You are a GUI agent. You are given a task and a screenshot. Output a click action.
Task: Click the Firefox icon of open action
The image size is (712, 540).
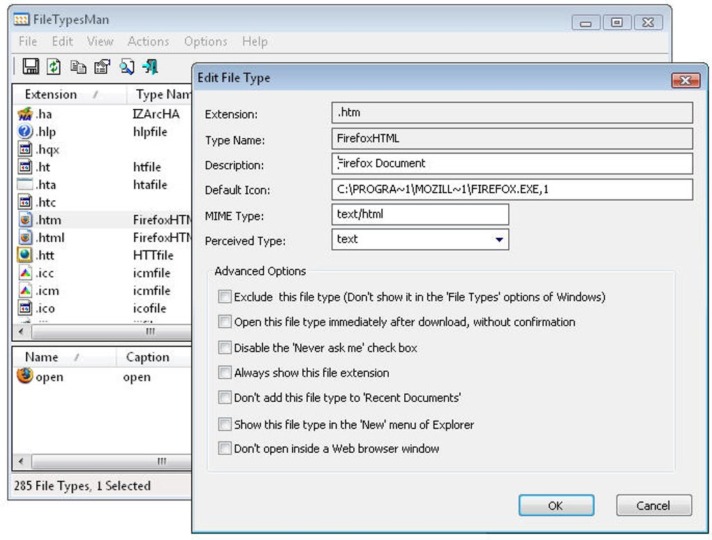[x=25, y=376]
